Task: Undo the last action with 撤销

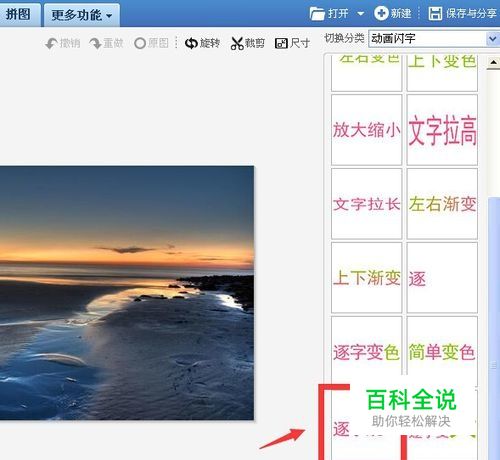Action: (x=63, y=43)
